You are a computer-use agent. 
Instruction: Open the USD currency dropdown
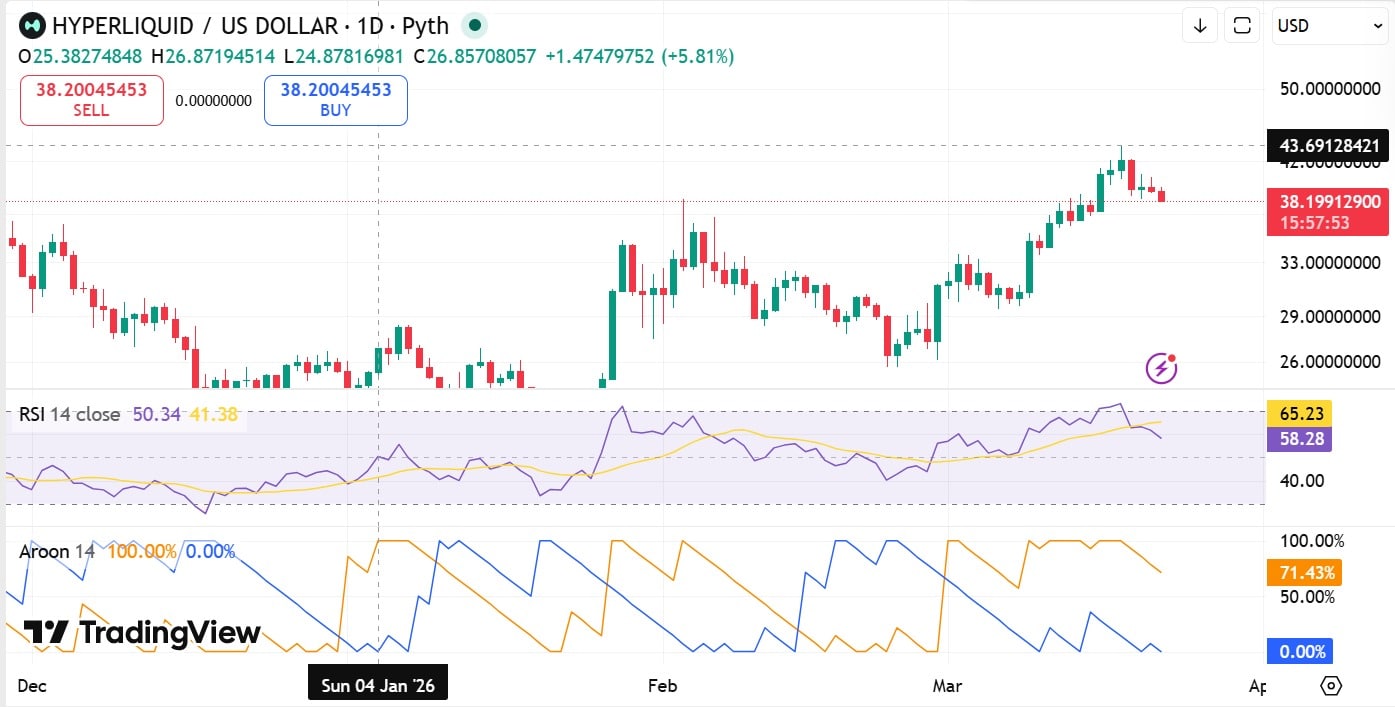point(1329,25)
